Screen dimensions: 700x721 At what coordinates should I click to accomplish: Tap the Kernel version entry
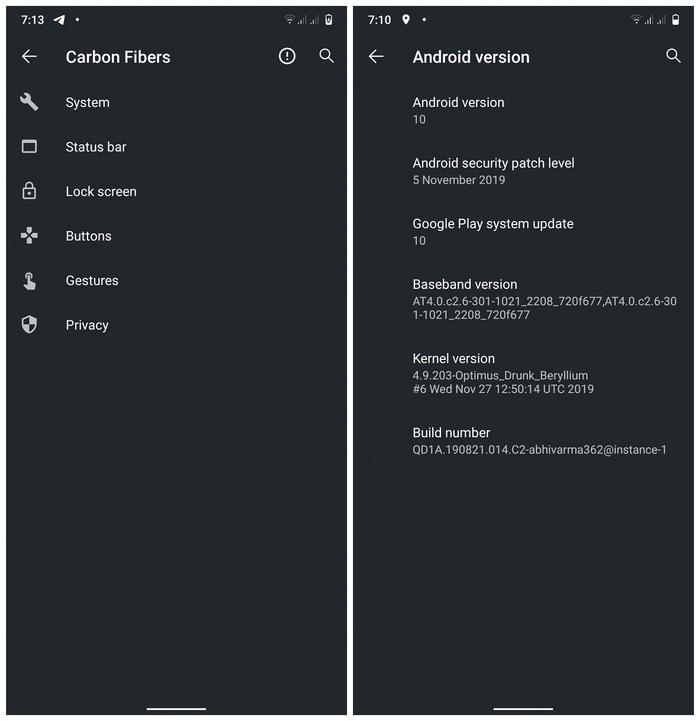coord(523,373)
